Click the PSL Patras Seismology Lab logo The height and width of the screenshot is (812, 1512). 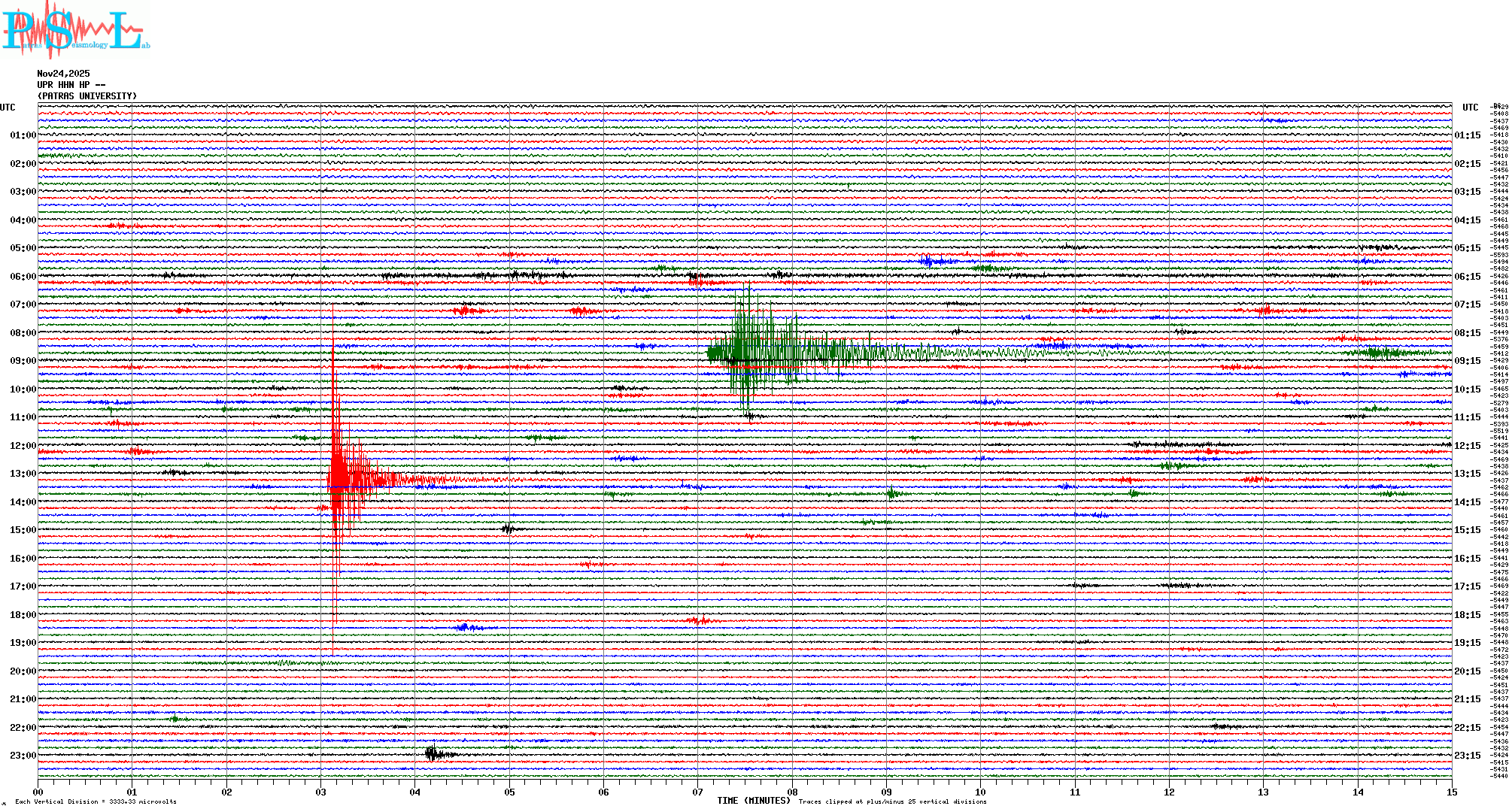(x=74, y=30)
